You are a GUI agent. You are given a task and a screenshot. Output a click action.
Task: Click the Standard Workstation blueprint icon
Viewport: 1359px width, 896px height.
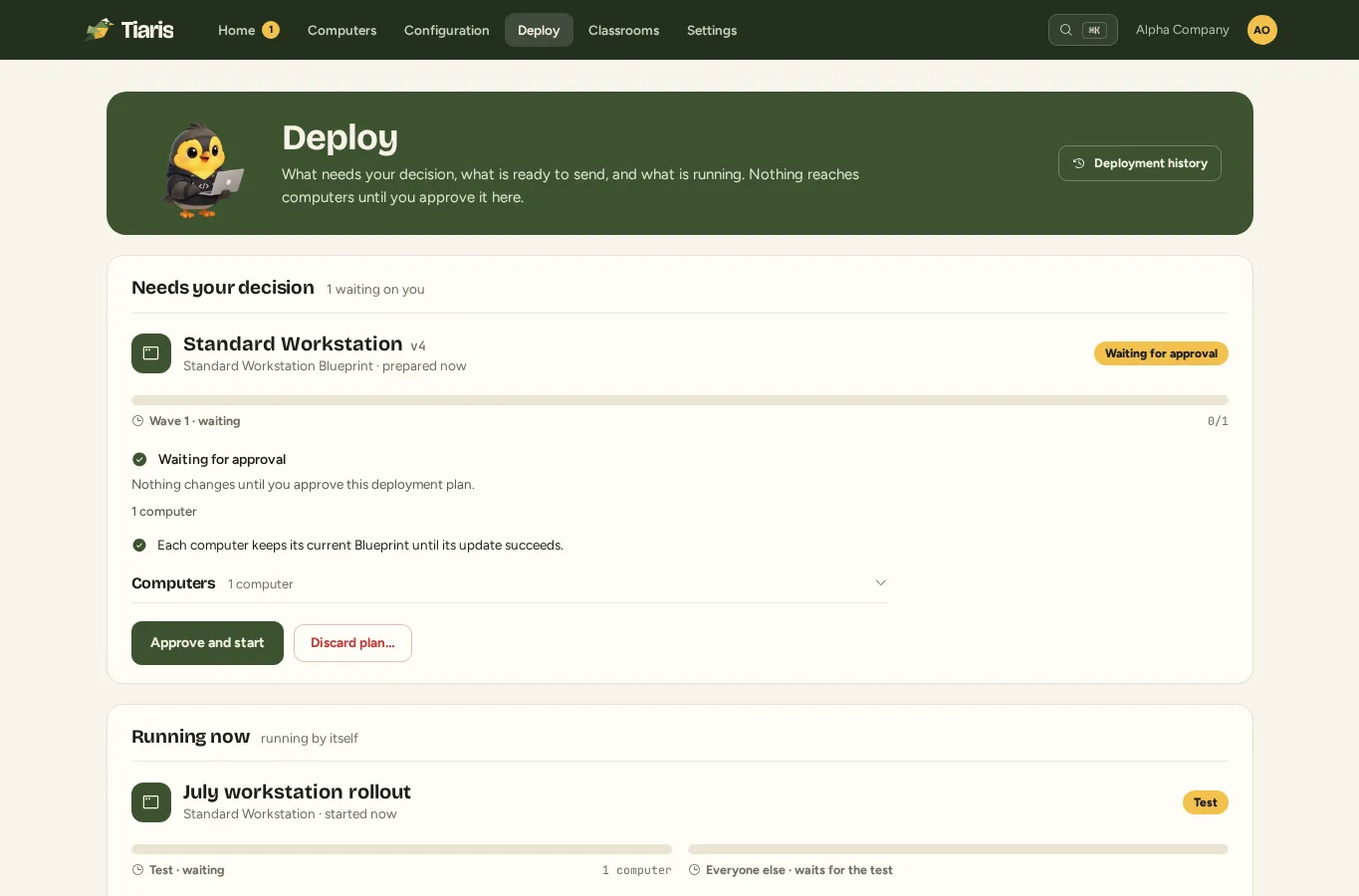point(151,353)
